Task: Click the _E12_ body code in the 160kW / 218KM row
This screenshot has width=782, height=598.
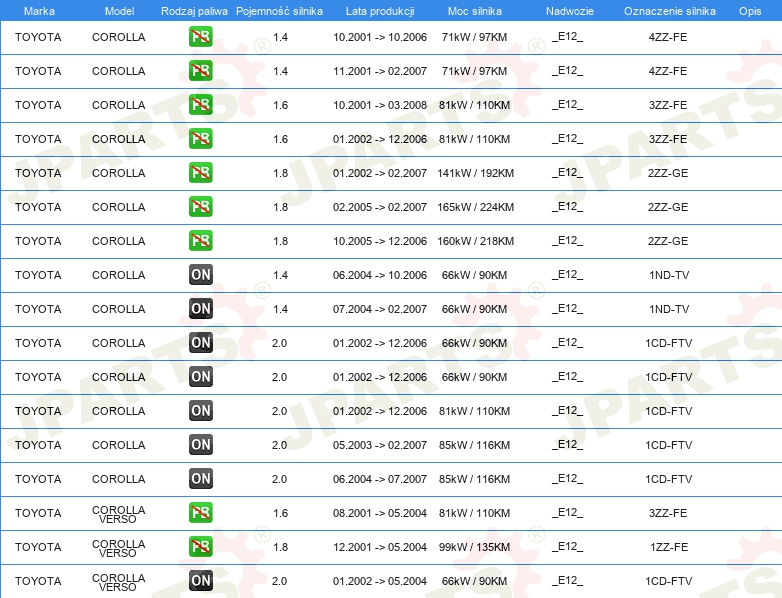Action: pos(567,241)
